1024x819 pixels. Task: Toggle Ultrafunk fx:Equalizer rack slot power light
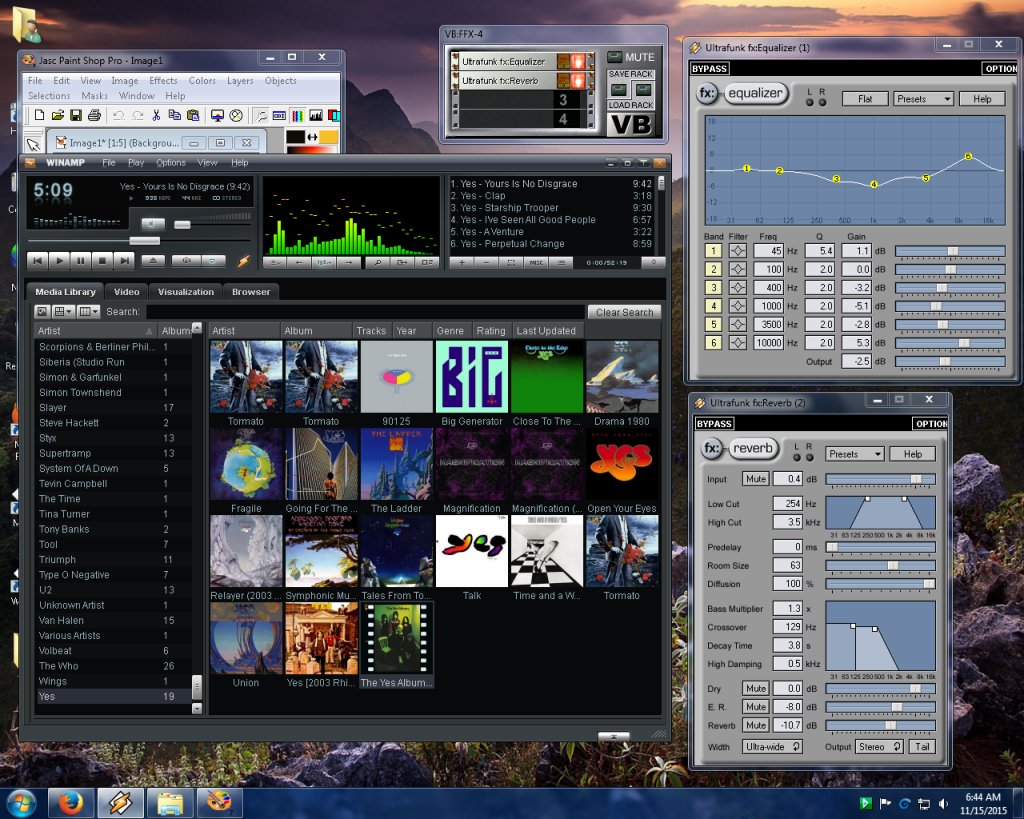tap(578, 61)
